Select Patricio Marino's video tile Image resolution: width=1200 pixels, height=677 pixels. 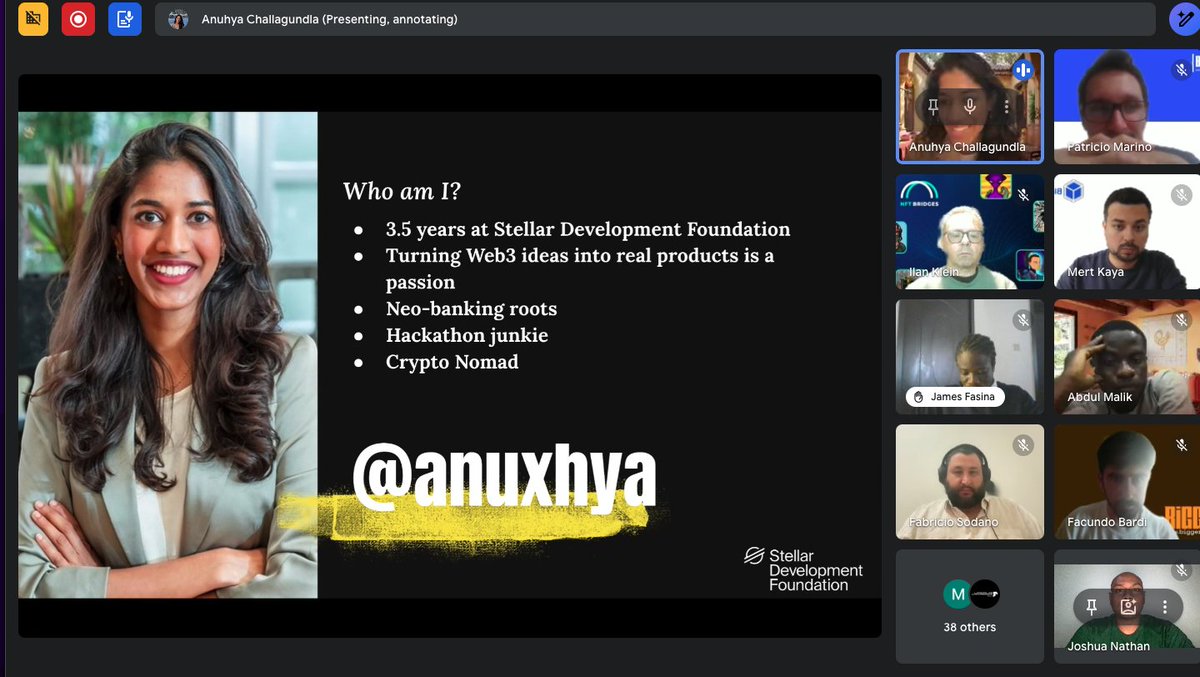pyautogui.click(x=1127, y=107)
